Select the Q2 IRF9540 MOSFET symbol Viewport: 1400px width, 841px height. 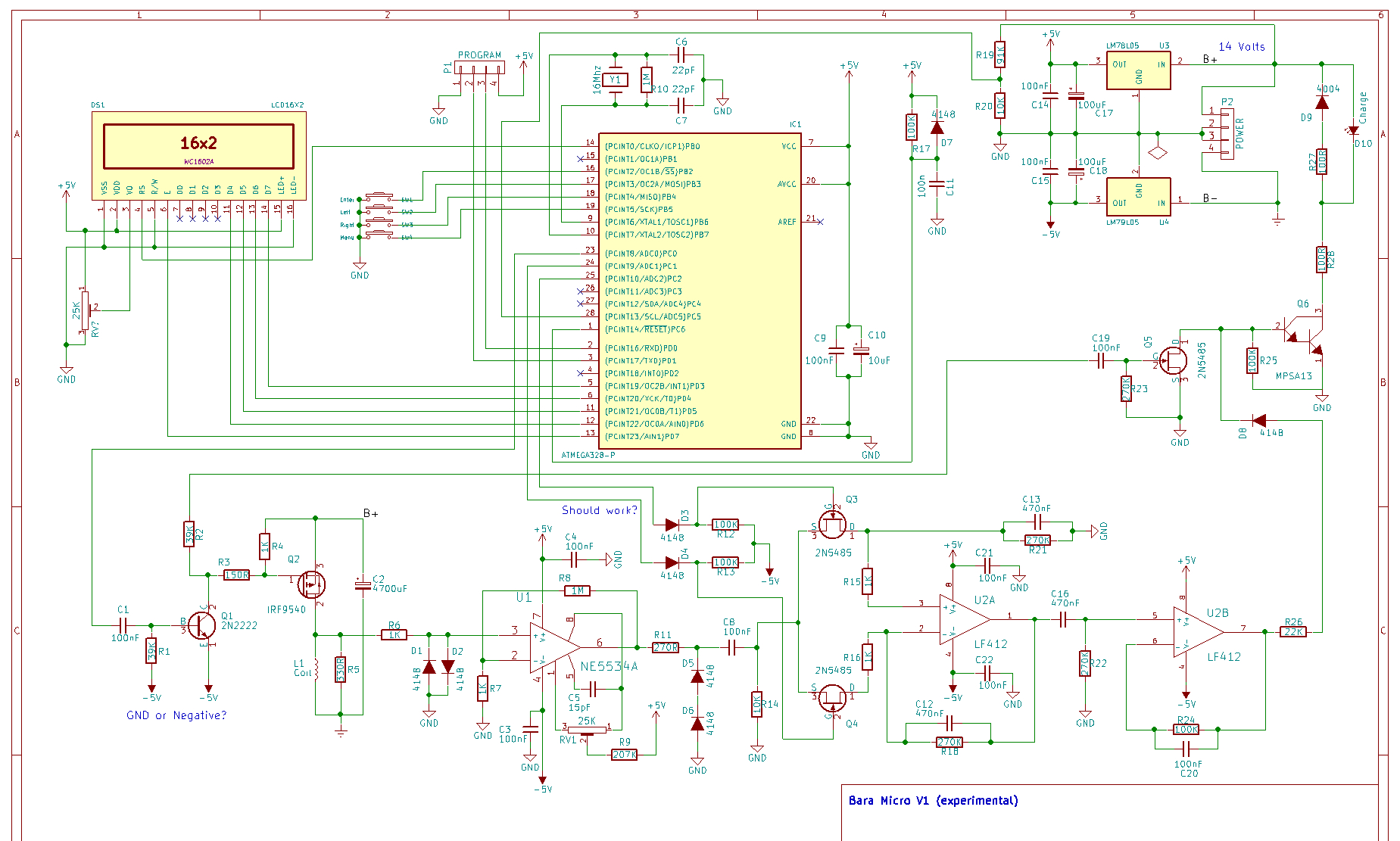310,583
